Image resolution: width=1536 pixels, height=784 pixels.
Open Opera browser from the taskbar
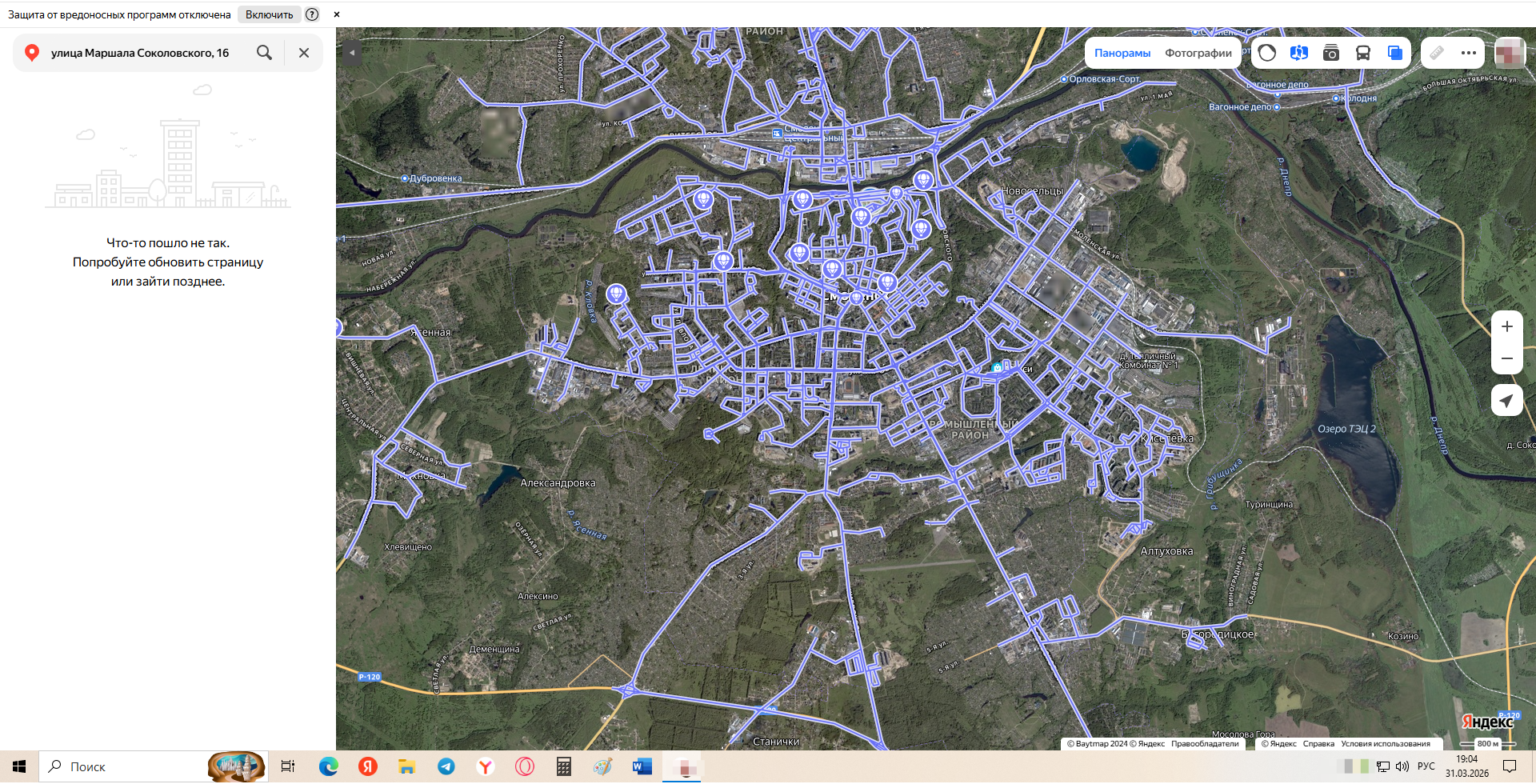524,766
